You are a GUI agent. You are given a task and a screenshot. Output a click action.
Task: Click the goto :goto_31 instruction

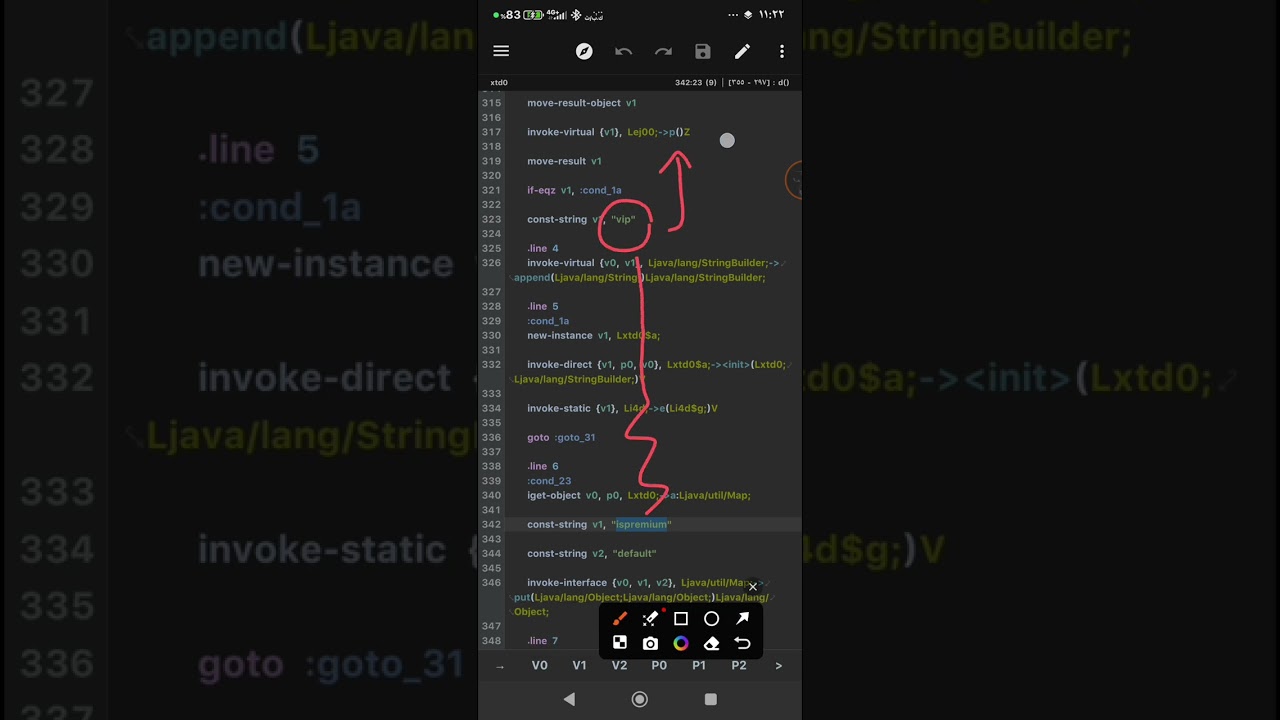point(561,438)
